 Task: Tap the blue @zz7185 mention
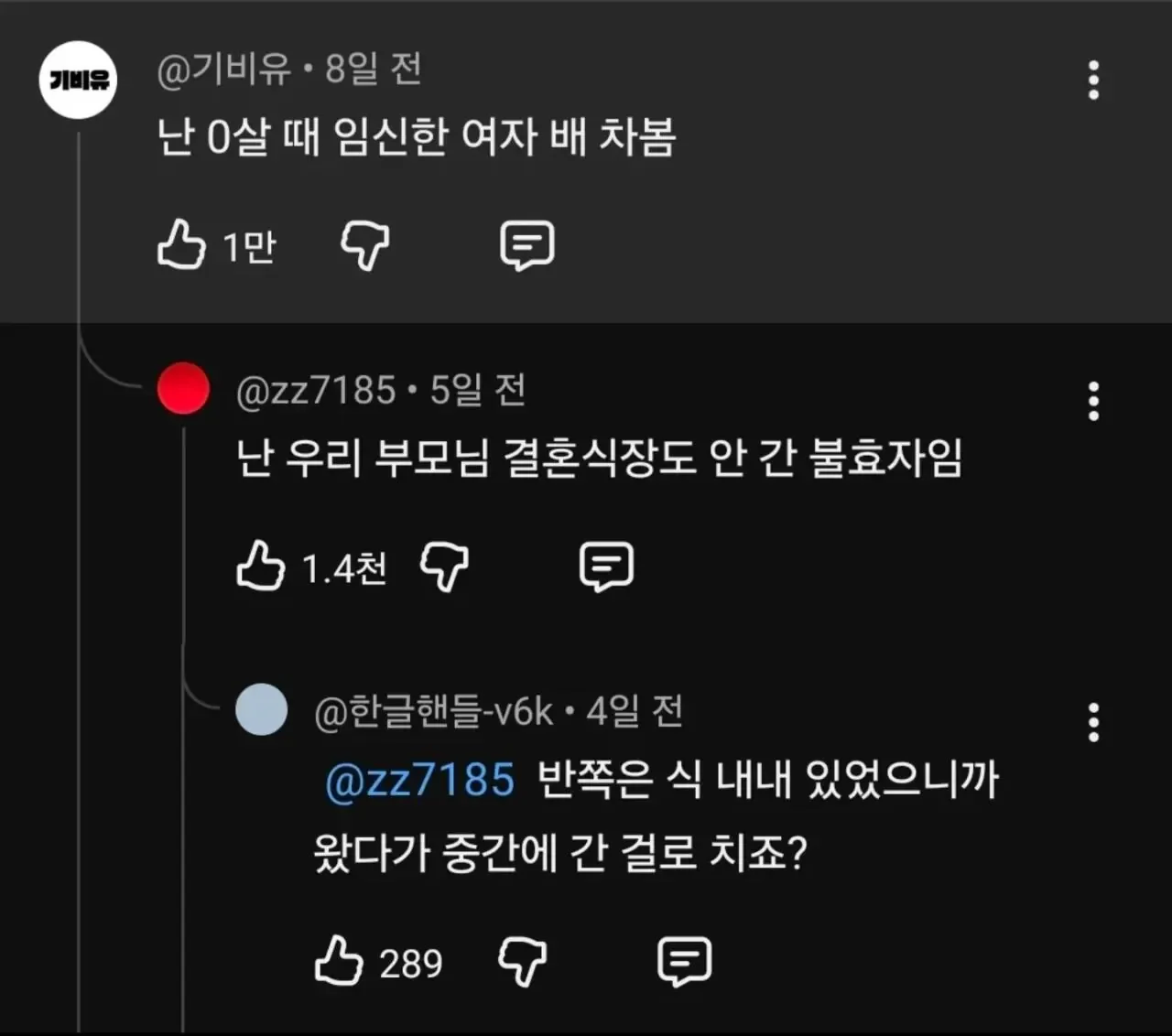point(420,781)
